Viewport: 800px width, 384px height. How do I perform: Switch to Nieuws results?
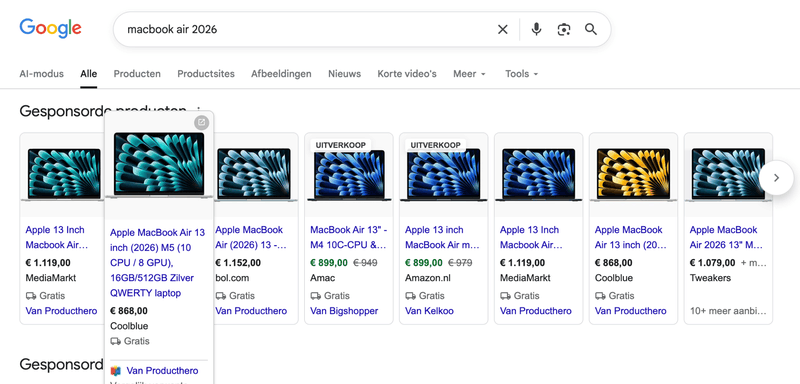344,74
